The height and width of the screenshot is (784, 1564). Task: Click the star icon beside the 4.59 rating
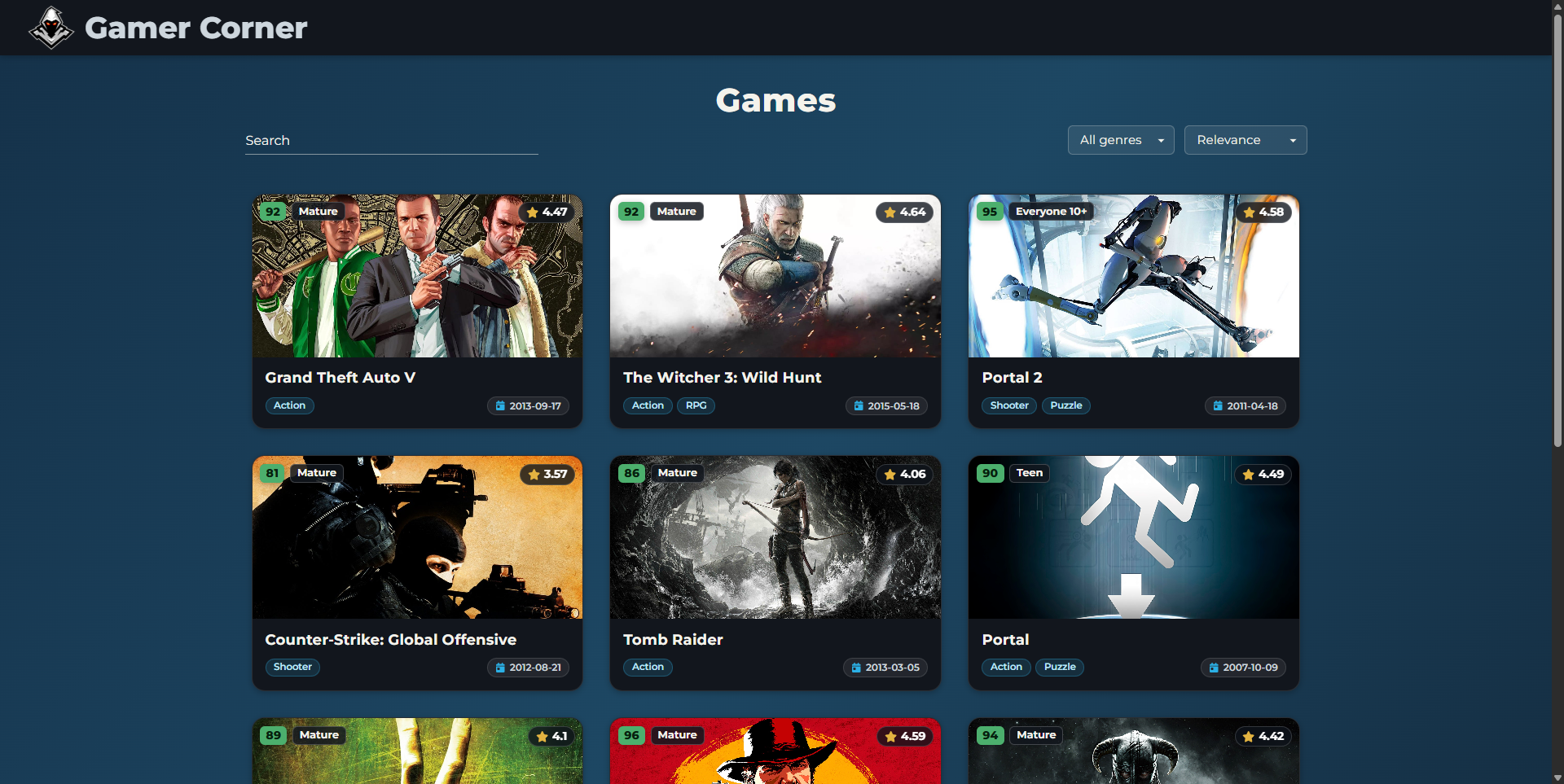click(891, 737)
